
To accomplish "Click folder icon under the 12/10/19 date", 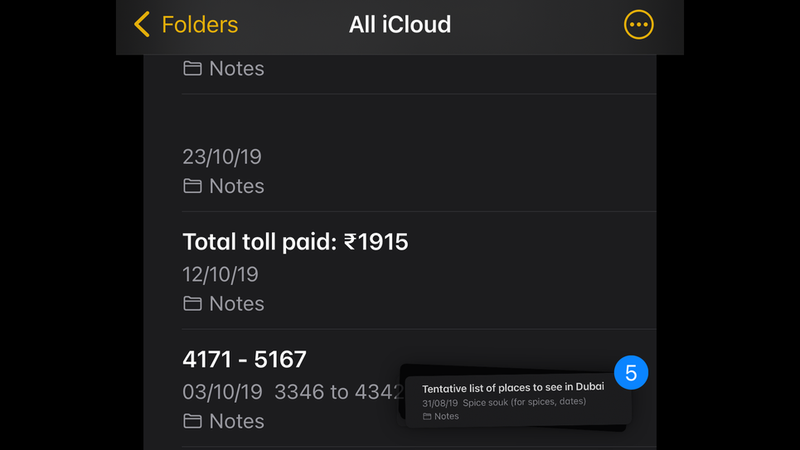I will point(192,303).
